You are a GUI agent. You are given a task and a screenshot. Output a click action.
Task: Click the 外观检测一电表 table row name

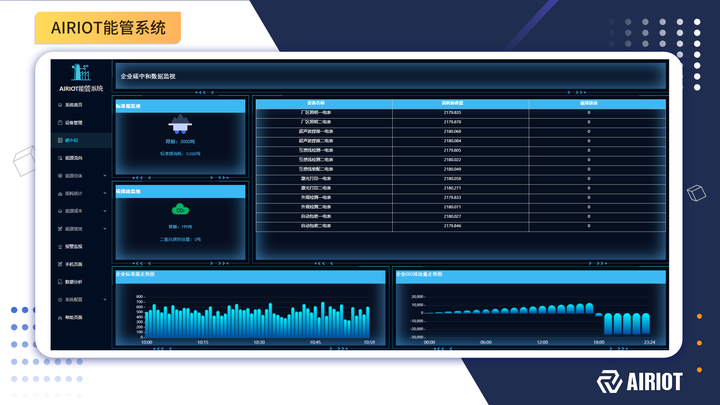tap(316, 197)
